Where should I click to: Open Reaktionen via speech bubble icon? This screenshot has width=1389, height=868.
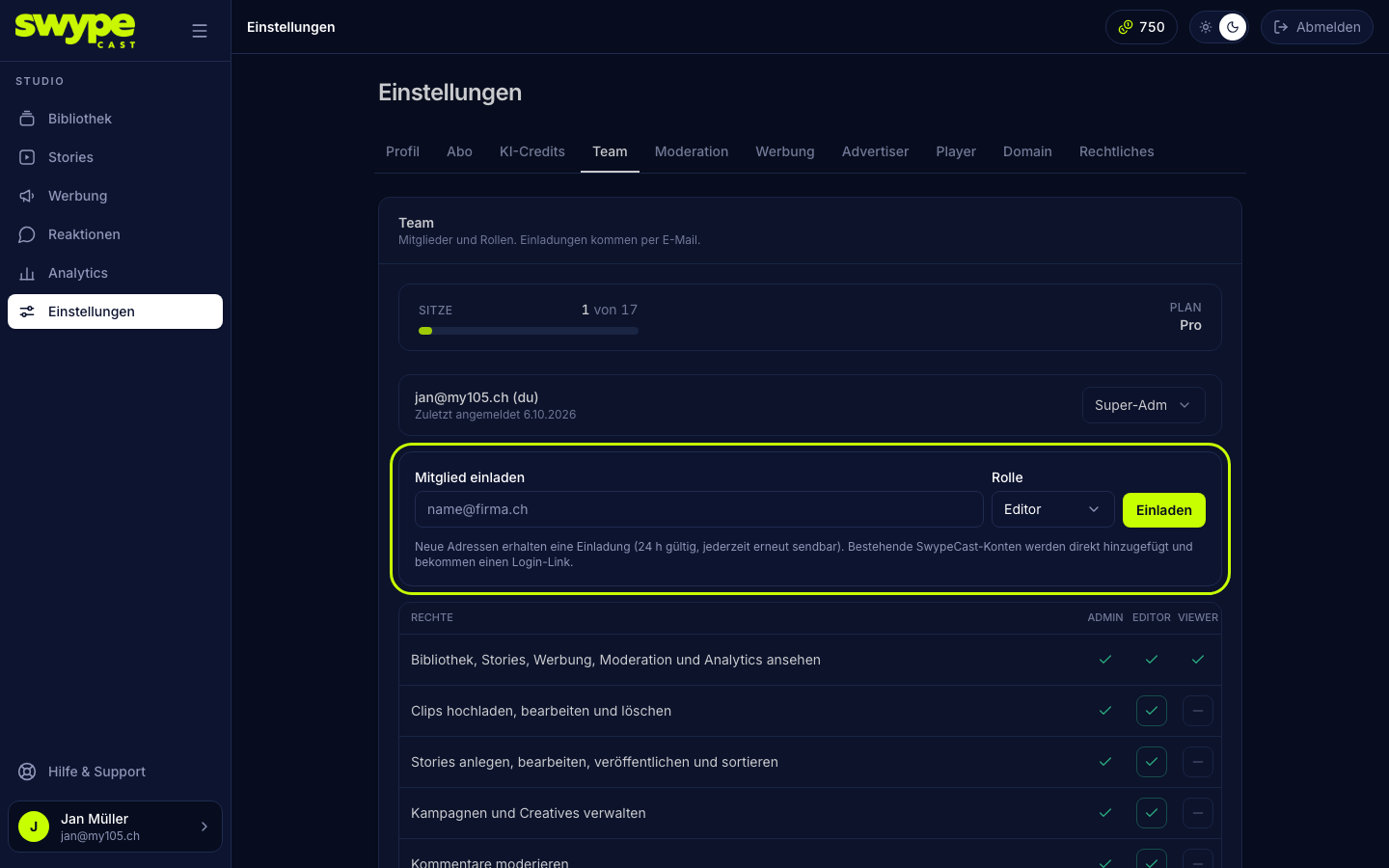[x=27, y=234]
